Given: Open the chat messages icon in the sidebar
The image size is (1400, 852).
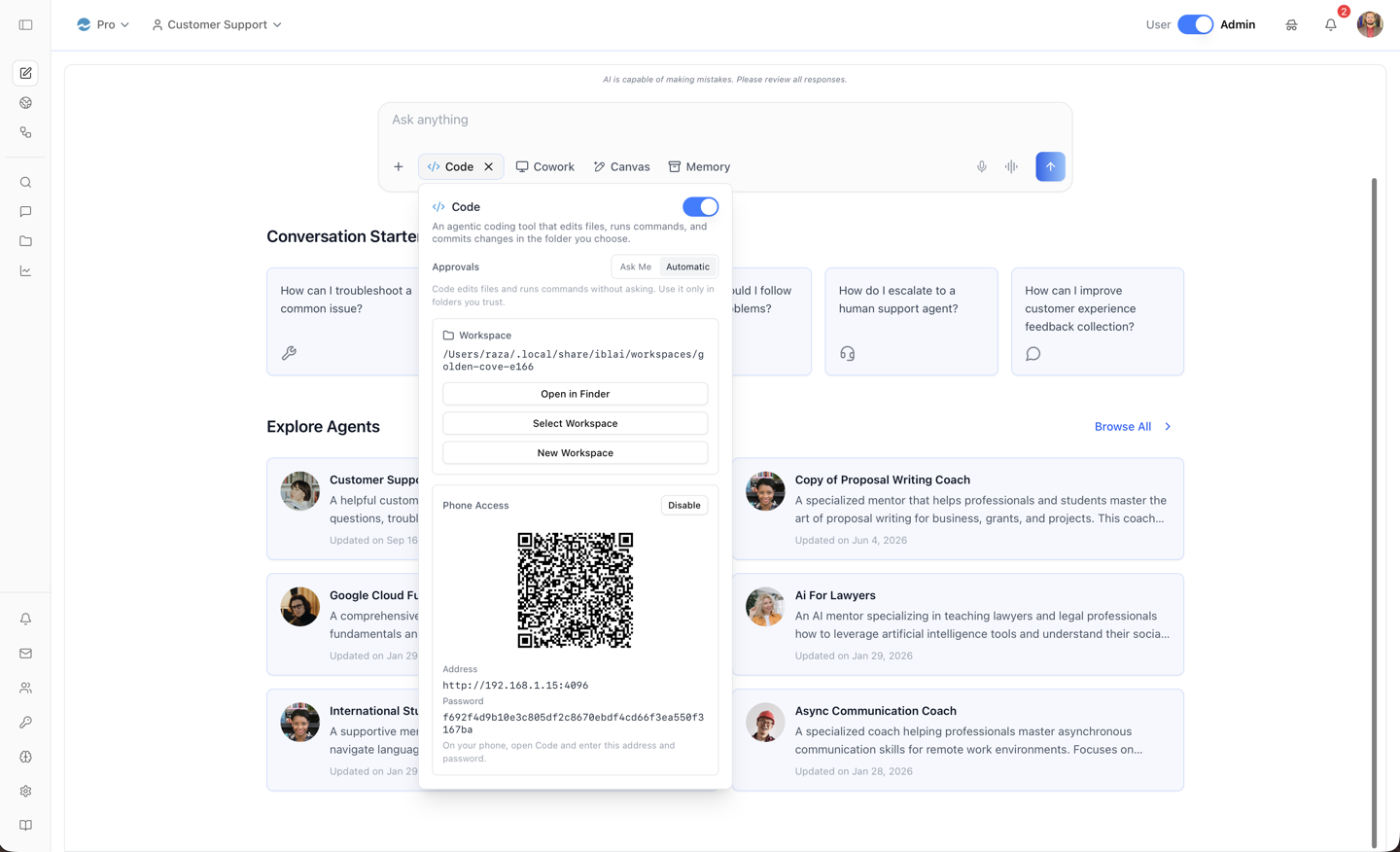Looking at the screenshot, I should pyautogui.click(x=25, y=211).
